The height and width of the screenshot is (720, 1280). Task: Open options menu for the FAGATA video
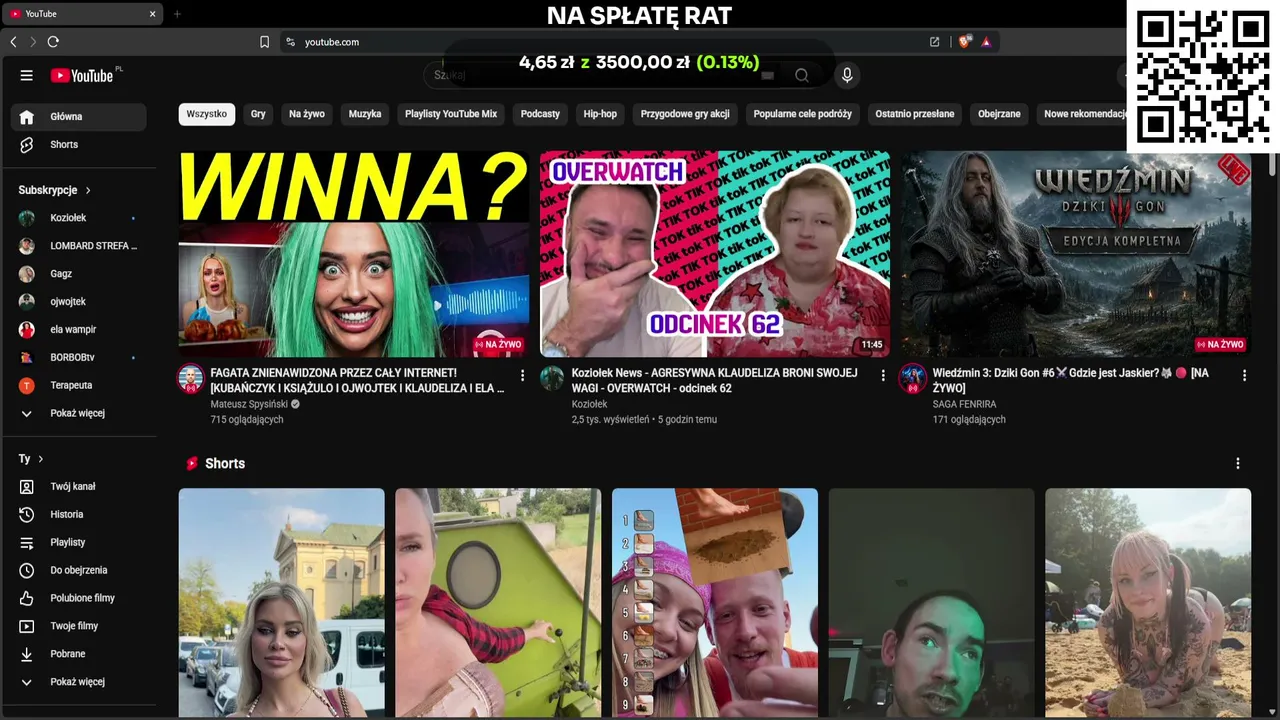tap(522, 376)
